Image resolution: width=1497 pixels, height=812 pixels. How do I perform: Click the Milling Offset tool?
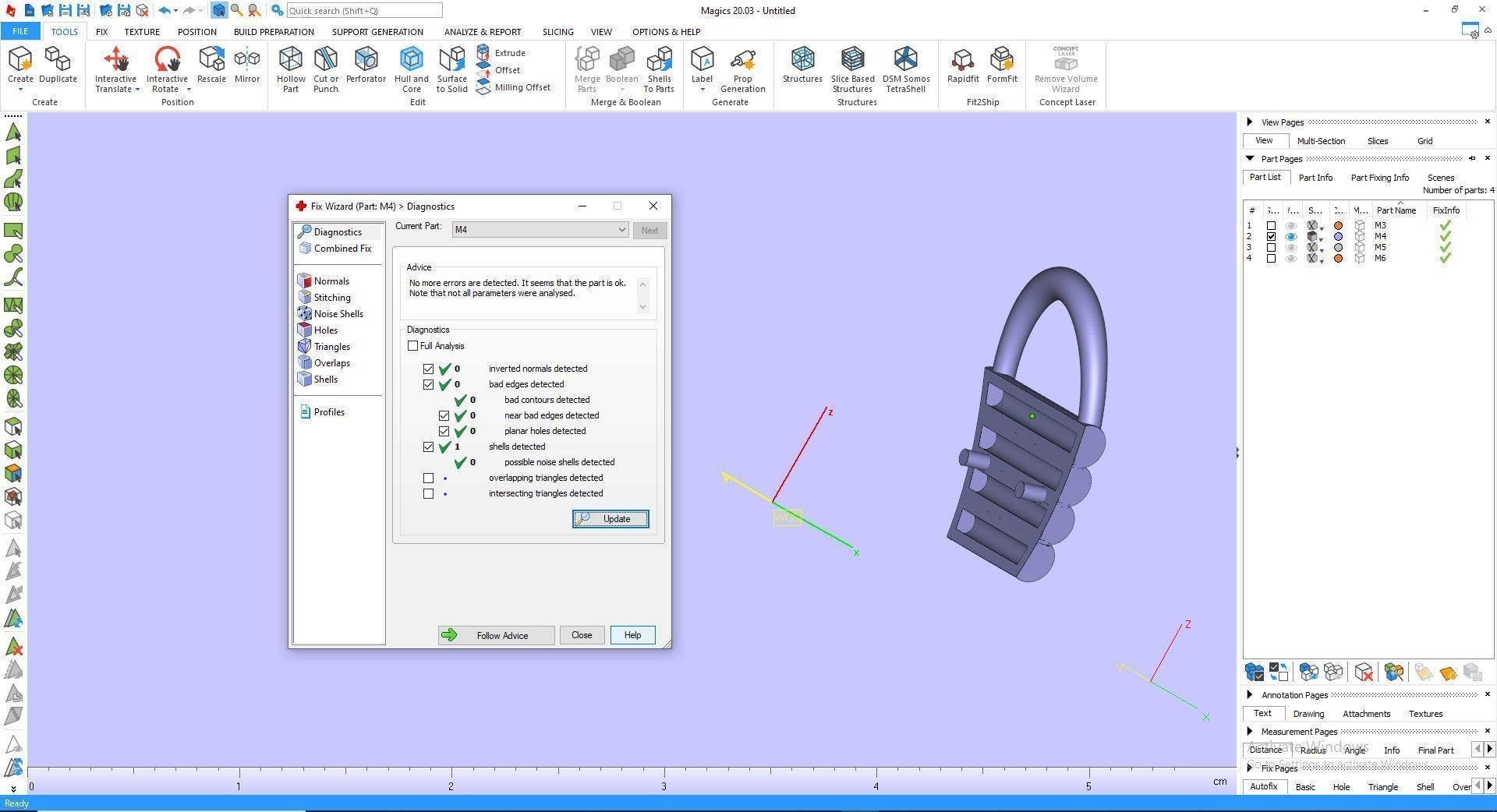(x=514, y=87)
